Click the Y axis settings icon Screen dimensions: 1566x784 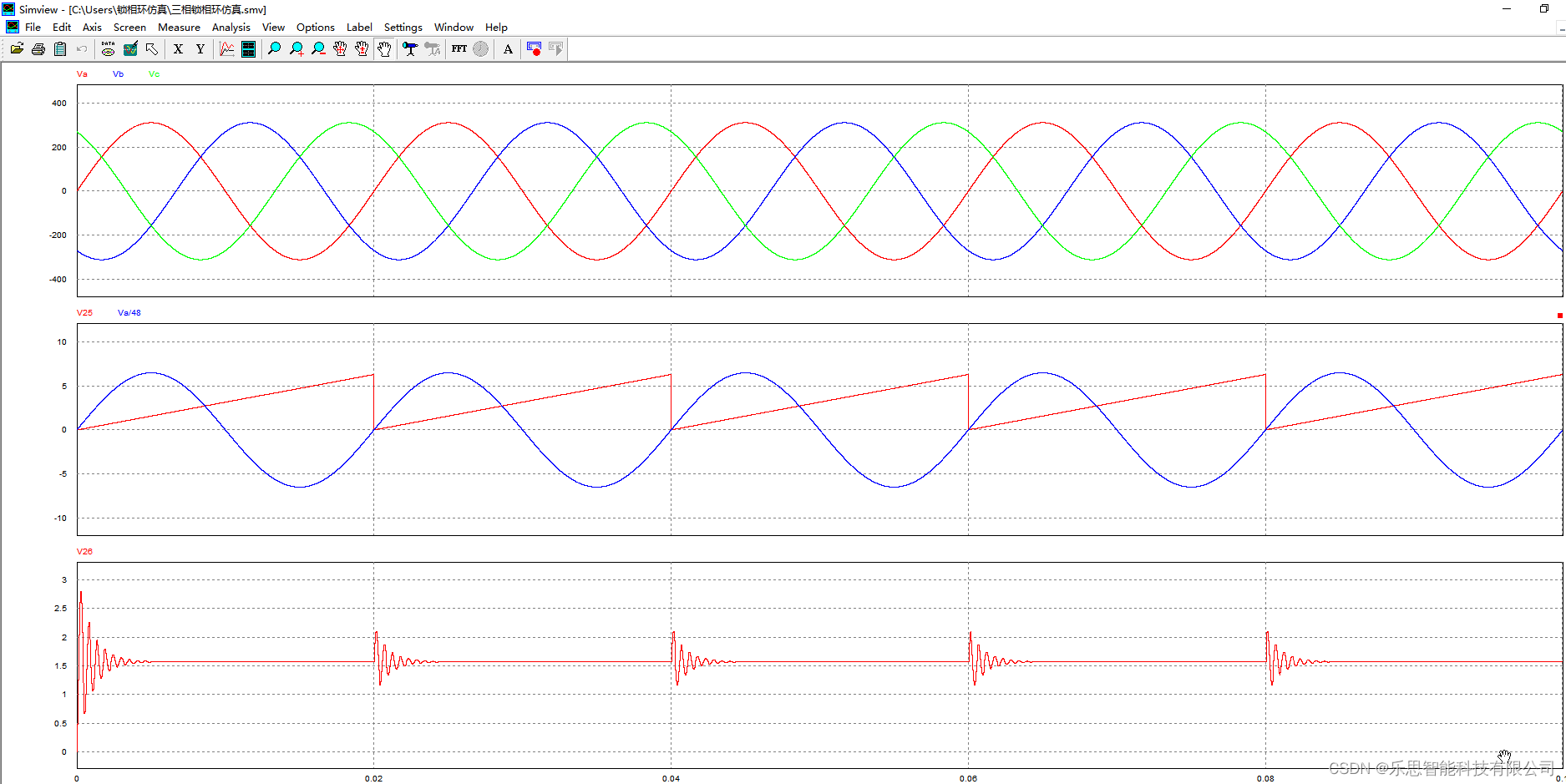(x=200, y=49)
